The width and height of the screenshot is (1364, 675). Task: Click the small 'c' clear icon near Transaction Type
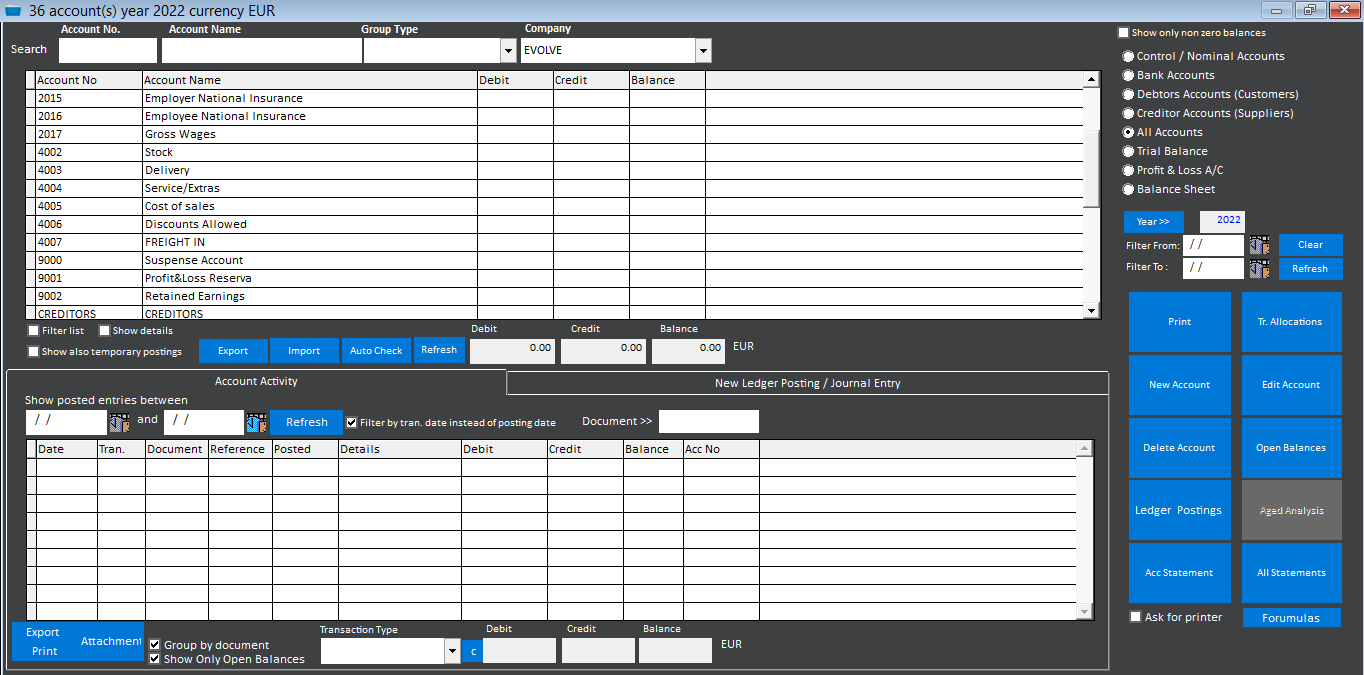[471, 650]
